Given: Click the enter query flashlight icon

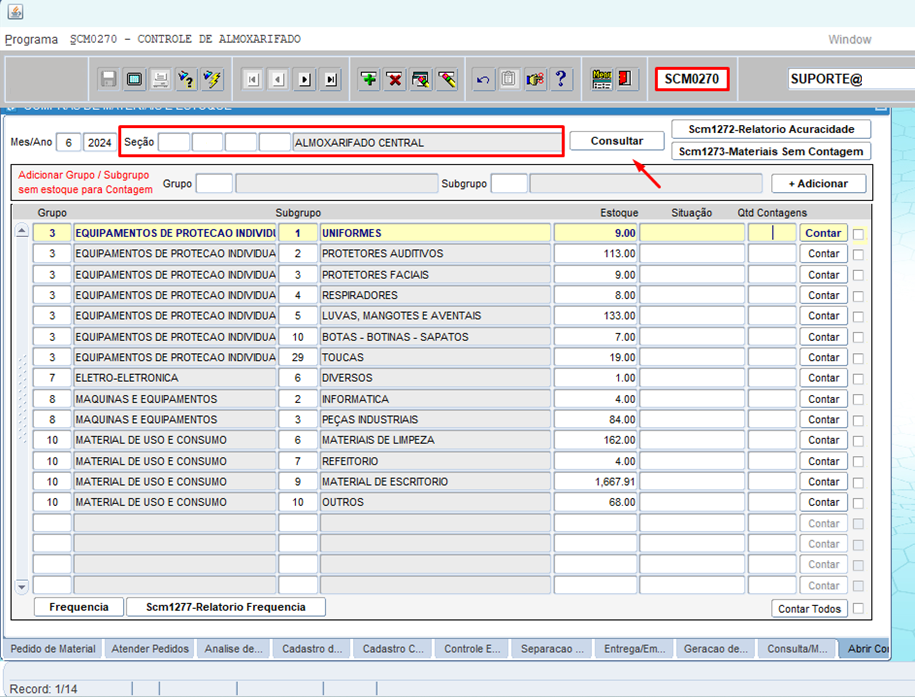Looking at the screenshot, I should coord(187,79).
